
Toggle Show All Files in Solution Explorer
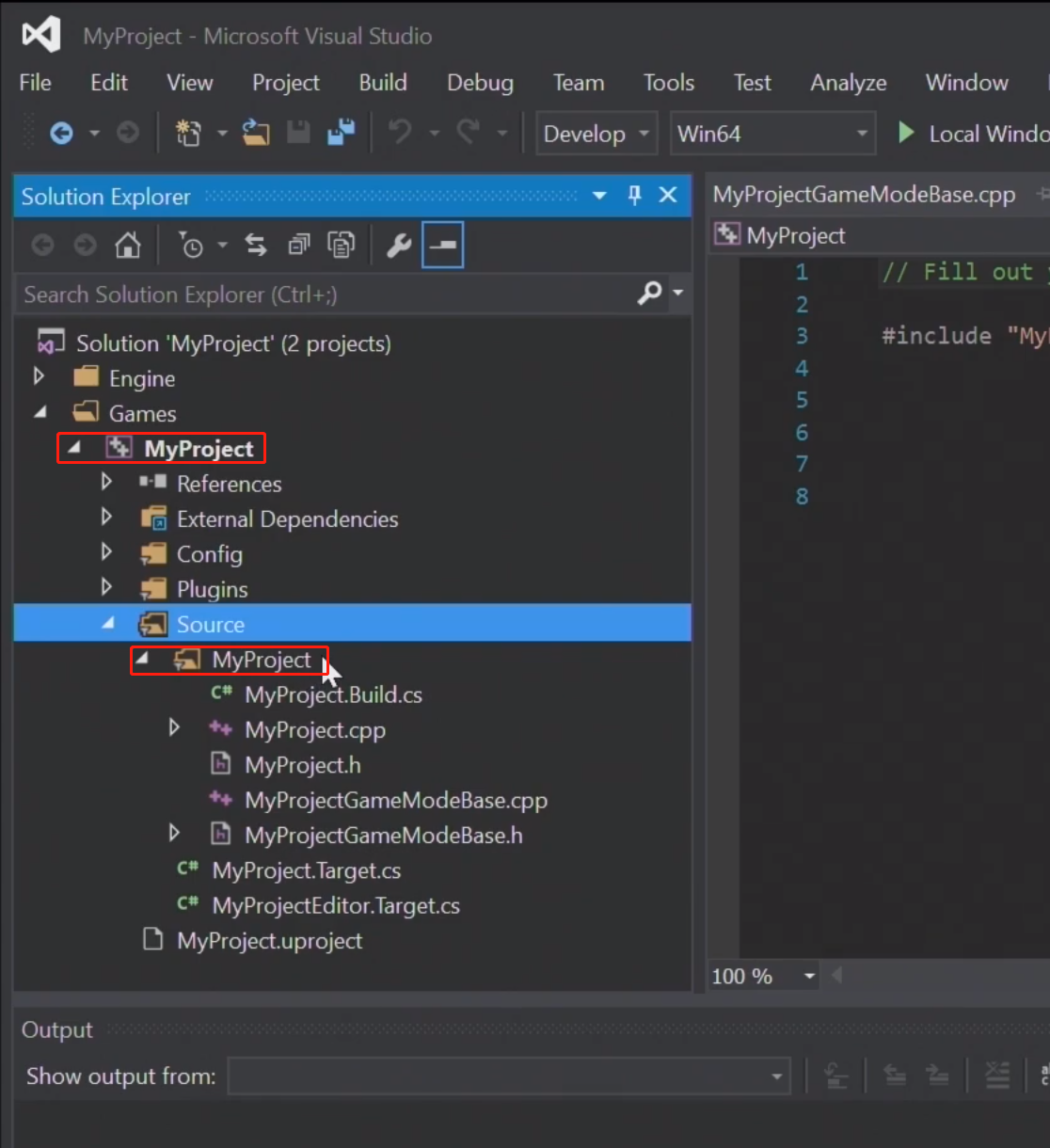click(341, 246)
